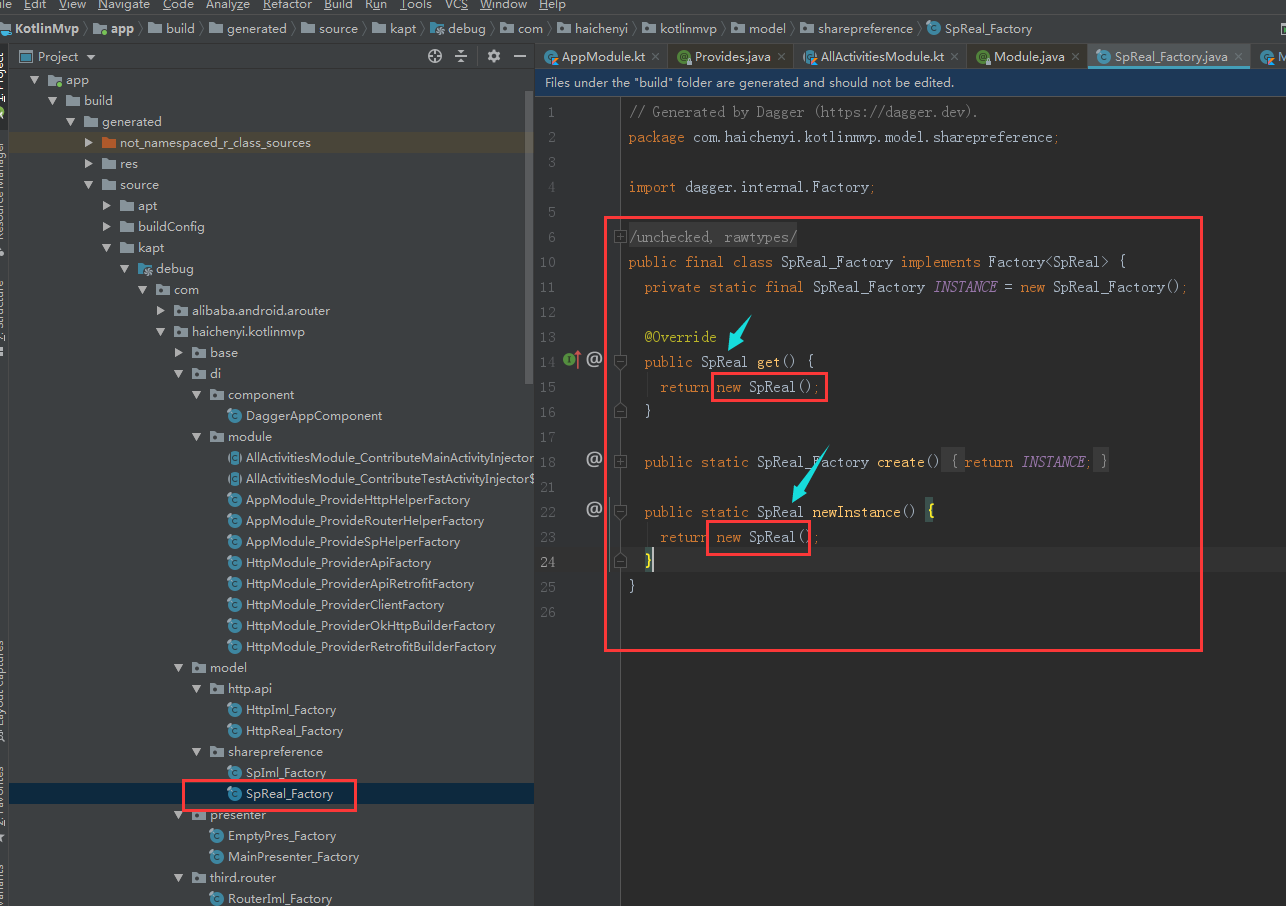This screenshot has width=1286, height=906.
Task: Select DaggerAppComponent in the tree
Action: 314,416
